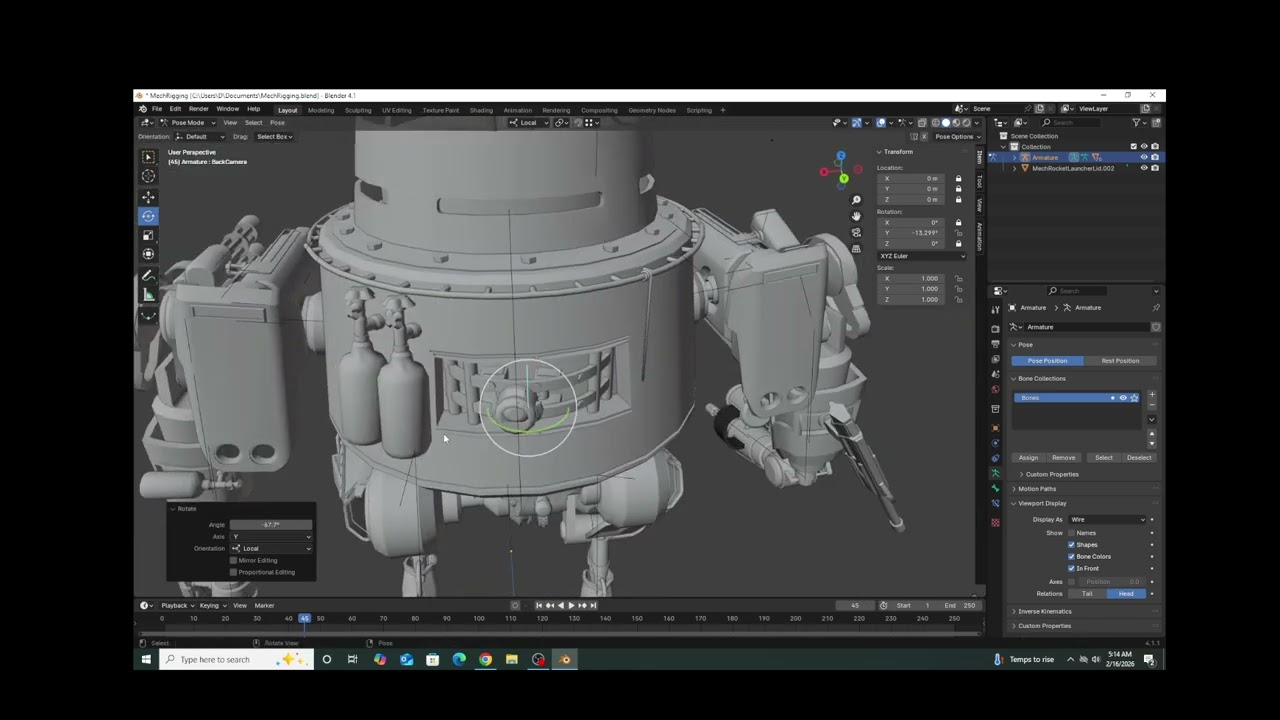Click the Measure tool icon
Image resolution: width=1280 pixels, height=720 pixels.
tap(148, 295)
